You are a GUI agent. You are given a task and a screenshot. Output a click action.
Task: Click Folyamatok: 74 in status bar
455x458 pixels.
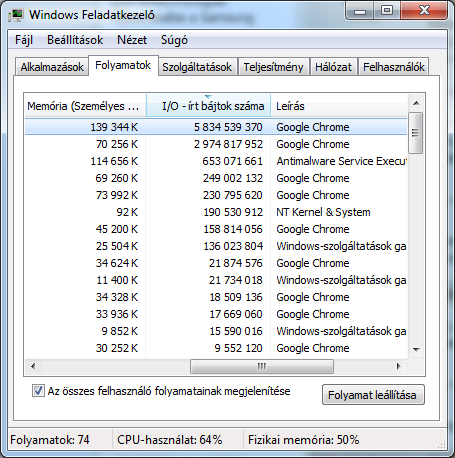click(x=50, y=440)
